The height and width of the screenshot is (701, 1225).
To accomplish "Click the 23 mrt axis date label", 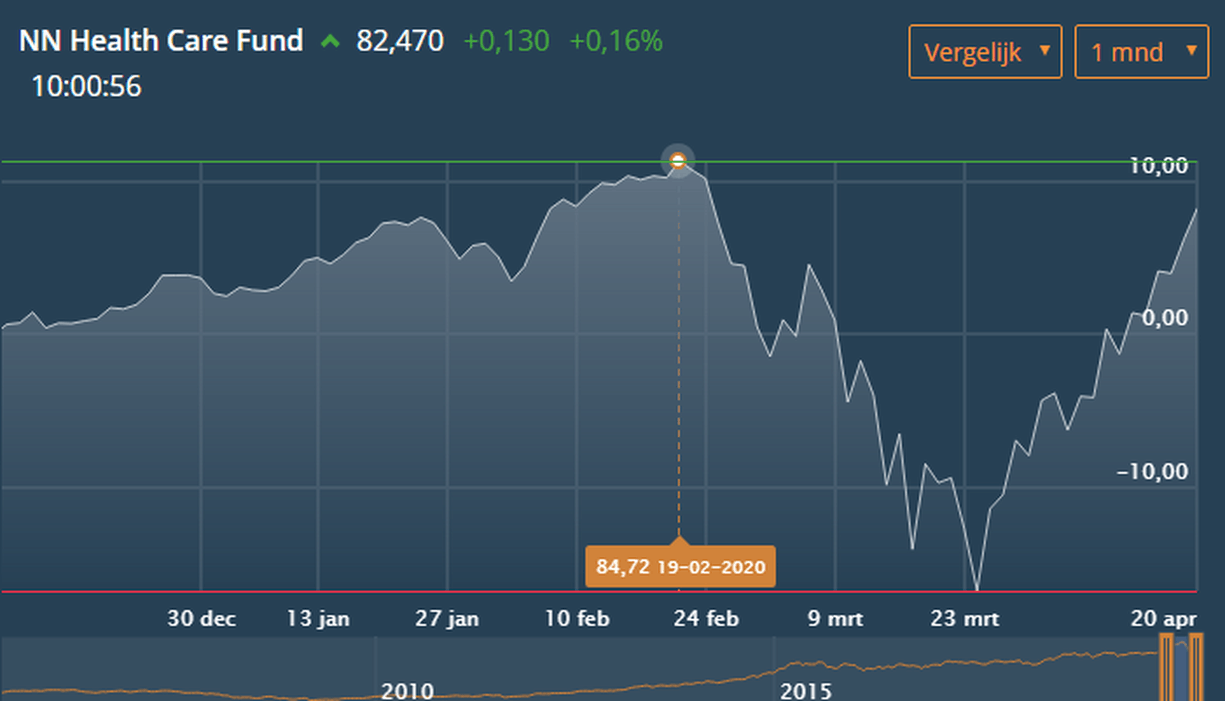I will pos(965,619).
